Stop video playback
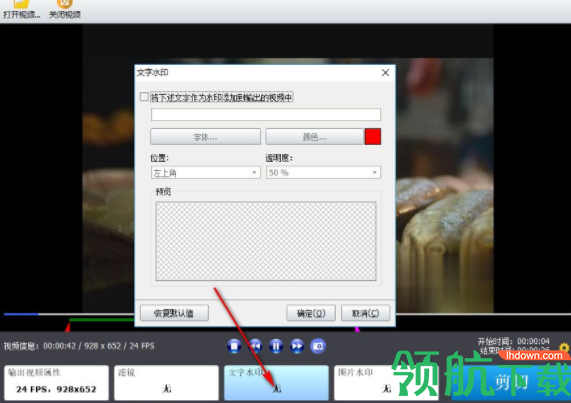Screen dimensions: 571x403 [234, 346]
